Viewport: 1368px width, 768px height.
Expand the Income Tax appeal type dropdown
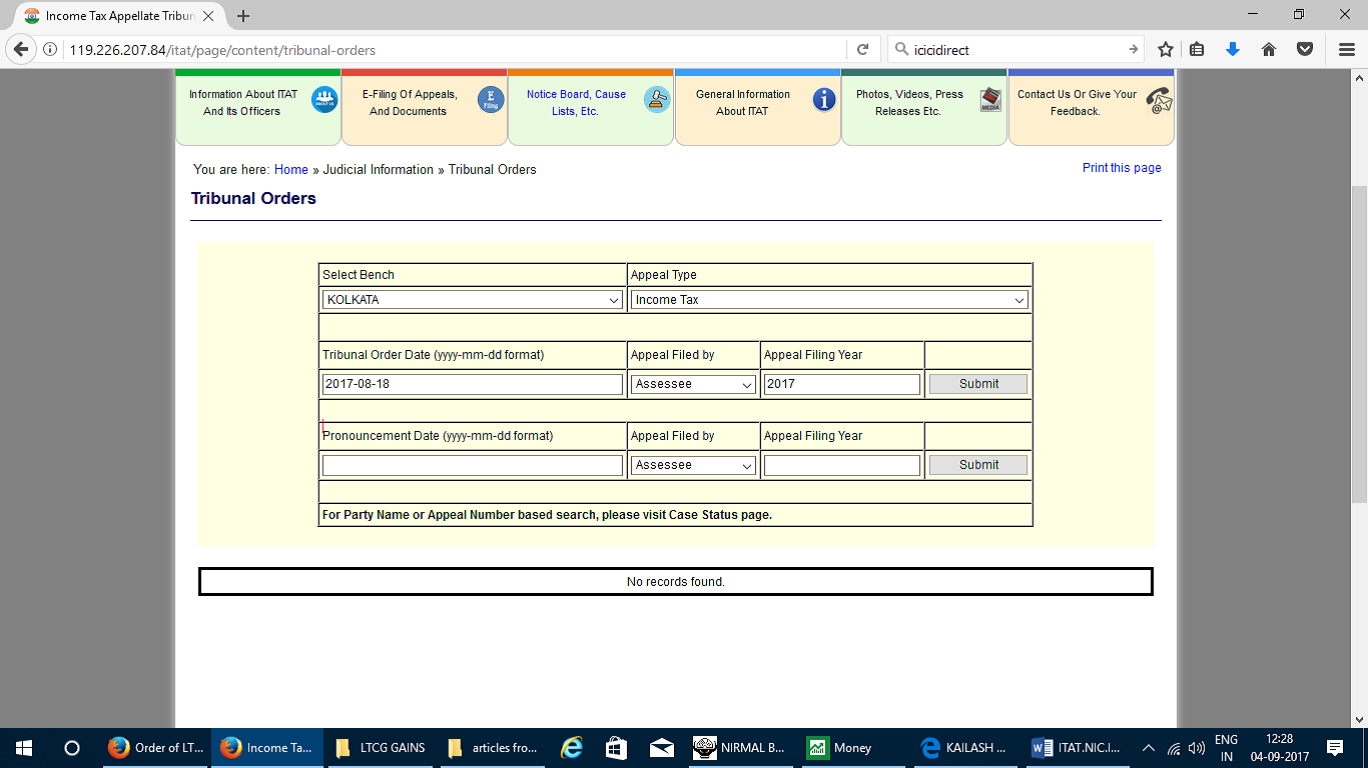click(829, 300)
